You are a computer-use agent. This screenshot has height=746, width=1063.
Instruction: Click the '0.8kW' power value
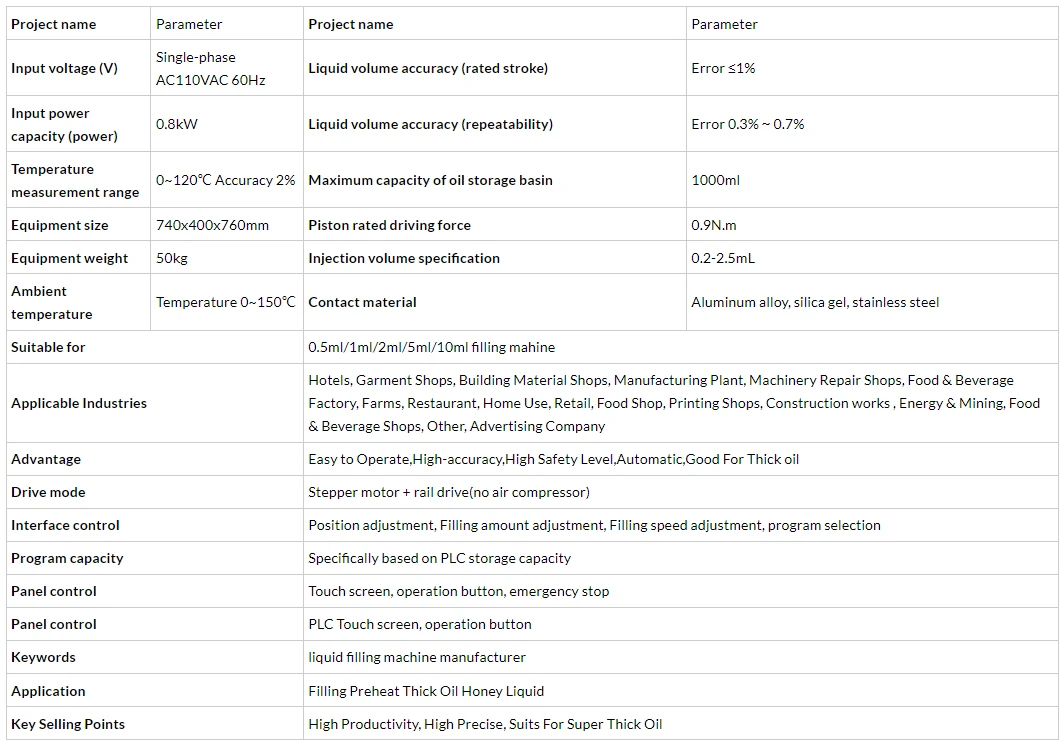pyautogui.click(x=177, y=124)
